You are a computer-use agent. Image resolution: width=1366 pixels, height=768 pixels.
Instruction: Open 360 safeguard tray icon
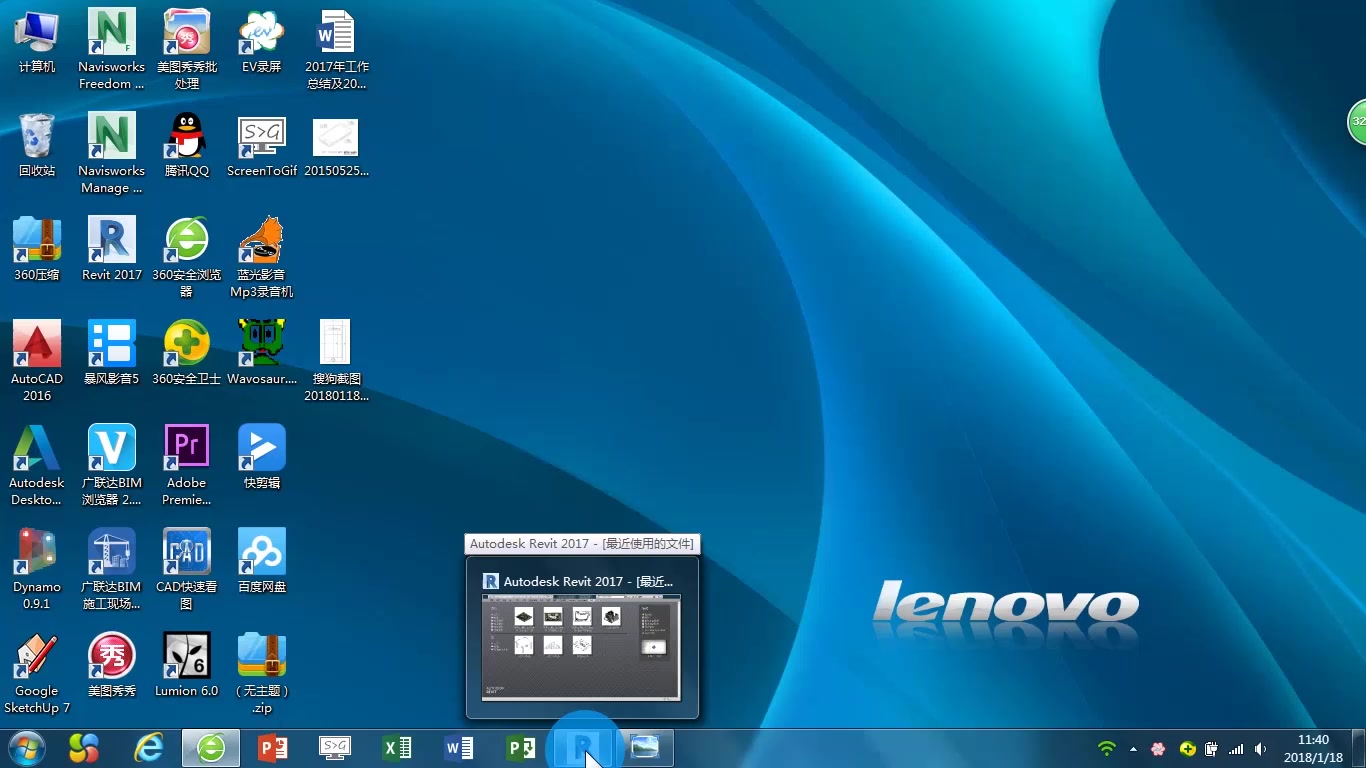1187,748
